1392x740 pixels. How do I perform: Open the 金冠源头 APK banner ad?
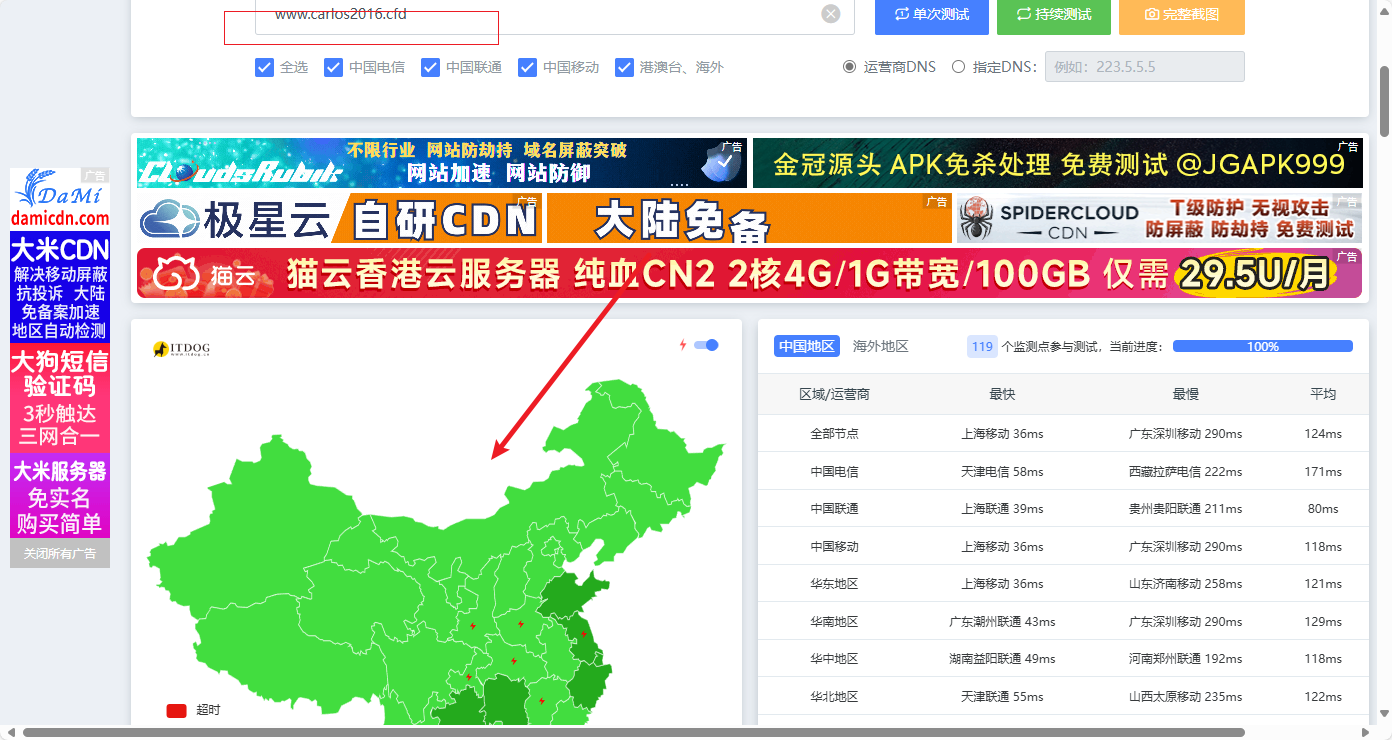[x=1057, y=163]
